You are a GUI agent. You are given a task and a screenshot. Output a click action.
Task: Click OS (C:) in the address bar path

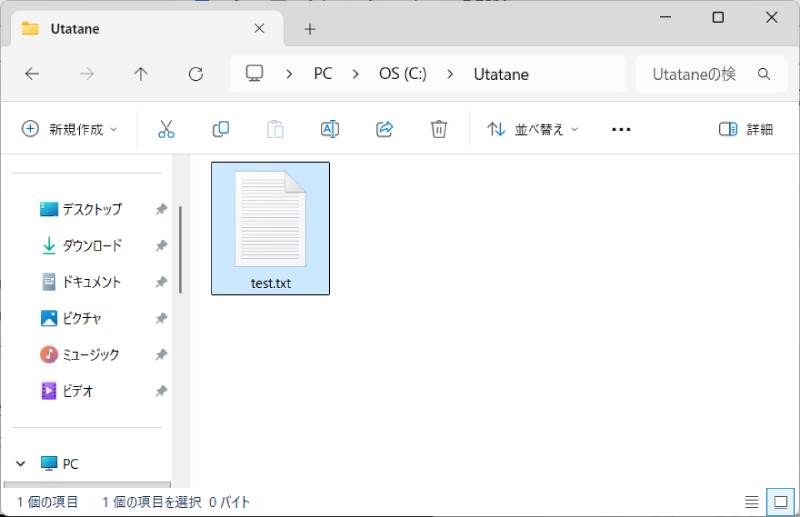[403, 74]
